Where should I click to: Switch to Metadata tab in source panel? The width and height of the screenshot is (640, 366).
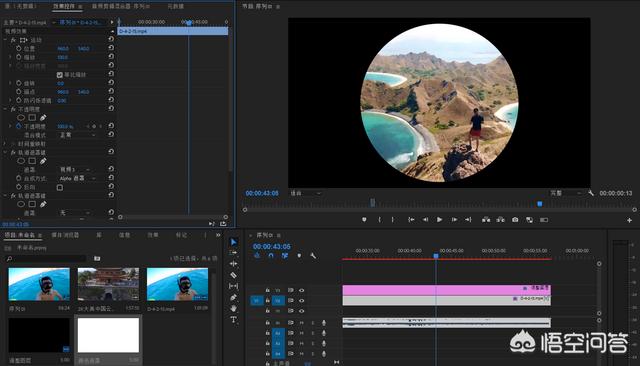click(176, 6)
